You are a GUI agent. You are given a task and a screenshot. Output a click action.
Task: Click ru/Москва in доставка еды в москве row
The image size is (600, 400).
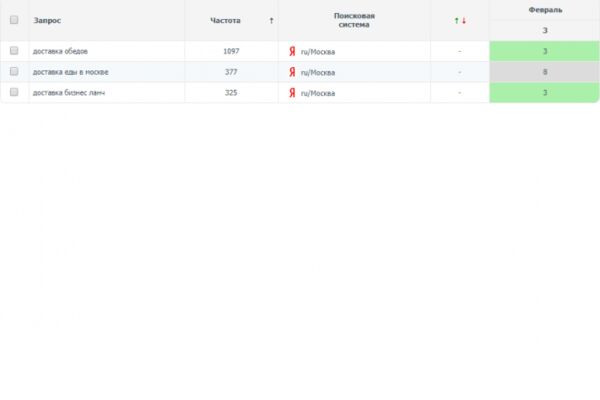tap(318, 72)
